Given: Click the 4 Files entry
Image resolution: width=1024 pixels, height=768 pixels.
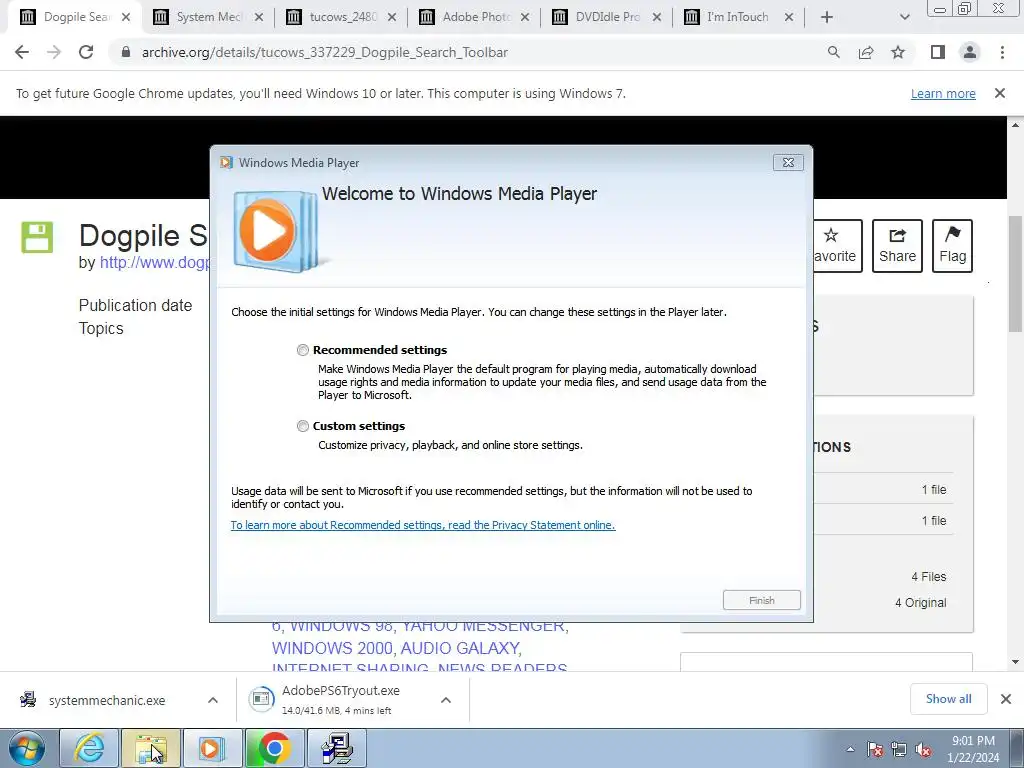Looking at the screenshot, I should pos(929,577).
